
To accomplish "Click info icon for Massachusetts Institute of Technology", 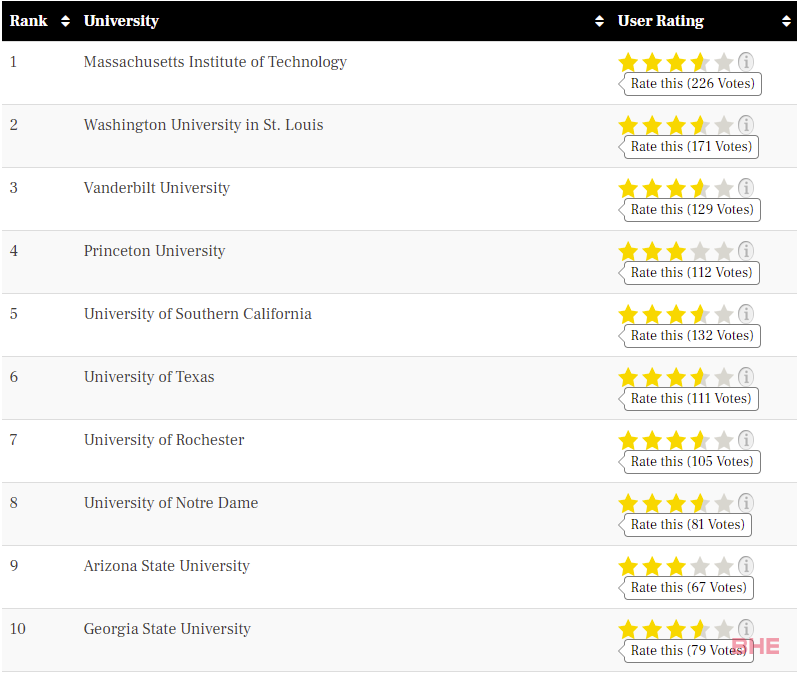I will click(x=746, y=62).
